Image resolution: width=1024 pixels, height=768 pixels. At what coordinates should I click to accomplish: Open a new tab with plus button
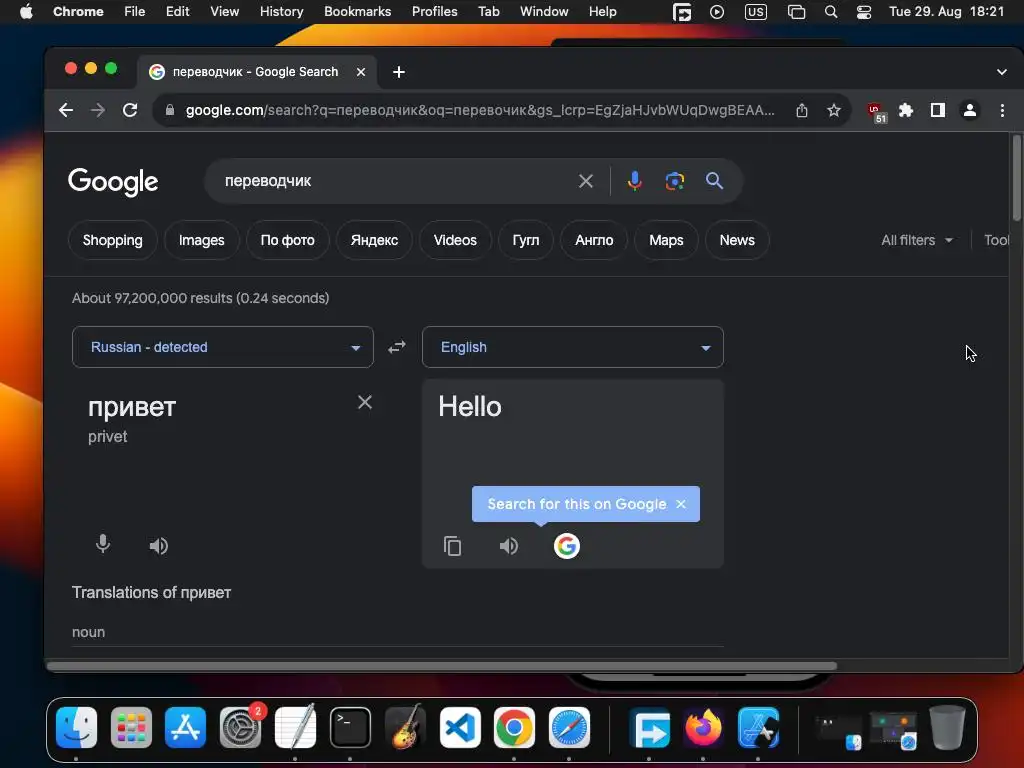399,72
